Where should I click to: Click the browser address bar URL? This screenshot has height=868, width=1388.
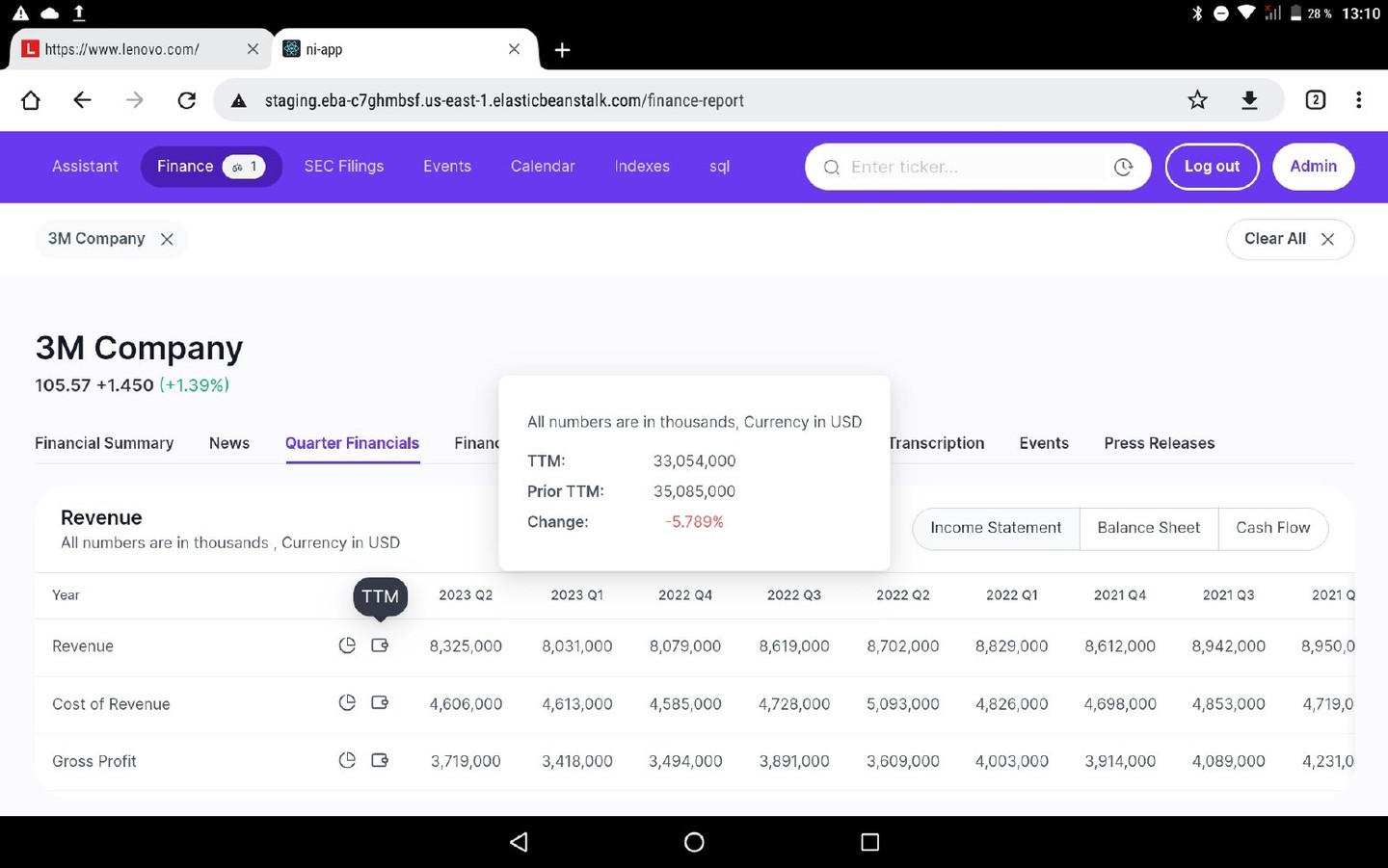[504, 100]
